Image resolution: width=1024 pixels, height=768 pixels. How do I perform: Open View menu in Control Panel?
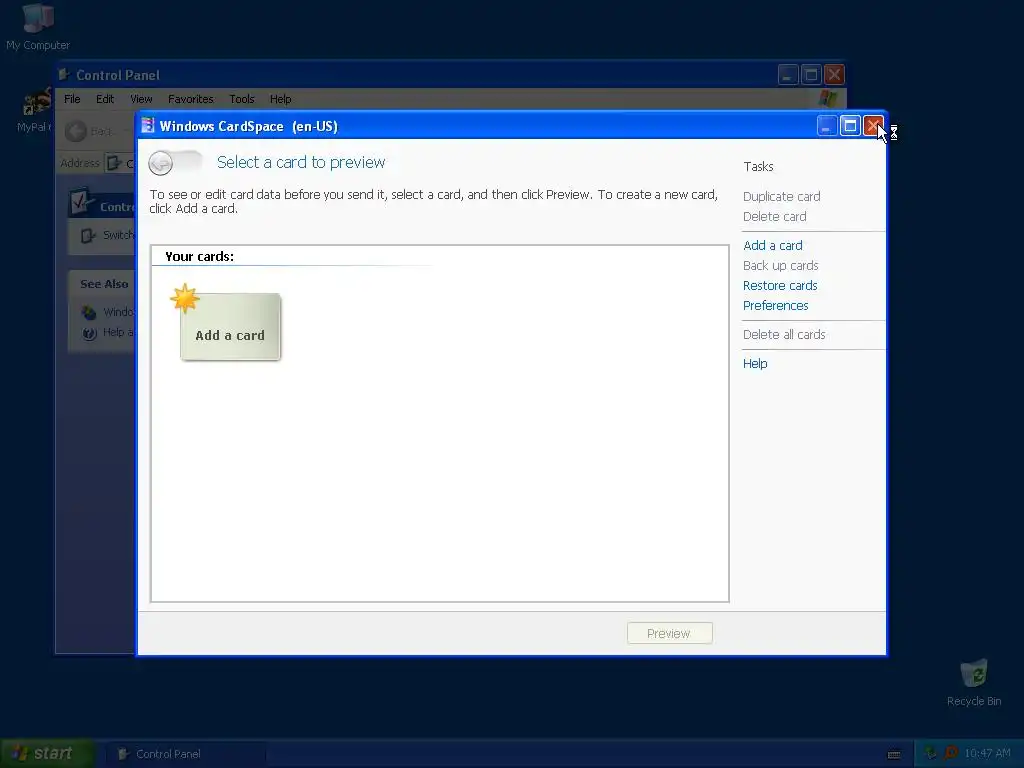coord(141,99)
